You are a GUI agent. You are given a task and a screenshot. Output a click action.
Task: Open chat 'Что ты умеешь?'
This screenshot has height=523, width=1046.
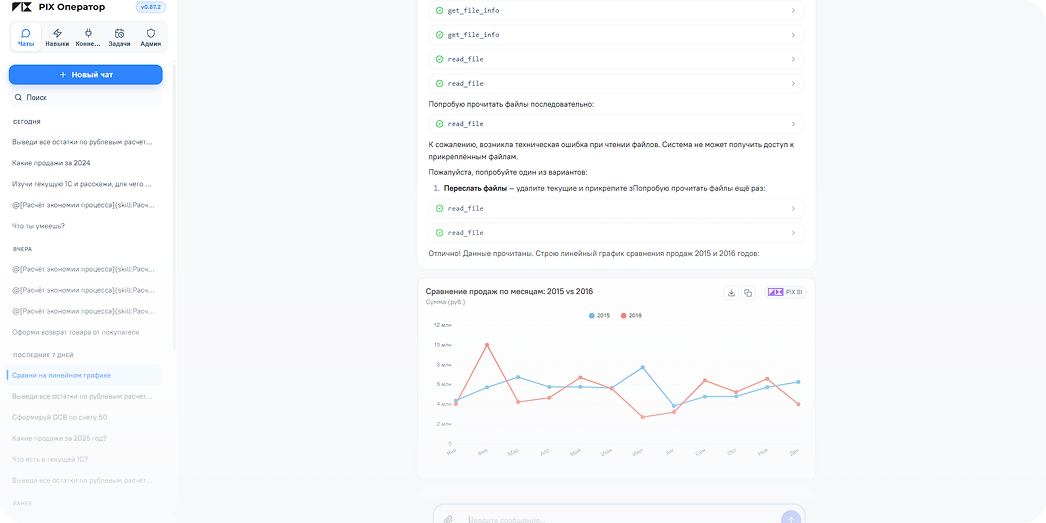tap(39, 225)
